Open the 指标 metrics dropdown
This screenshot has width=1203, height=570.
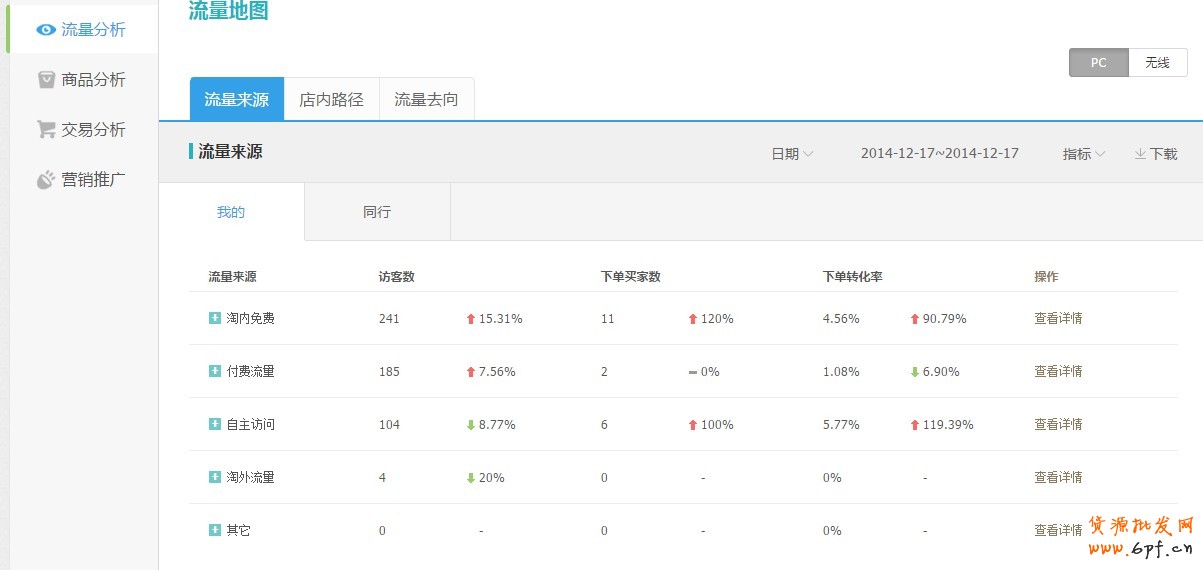point(1083,154)
